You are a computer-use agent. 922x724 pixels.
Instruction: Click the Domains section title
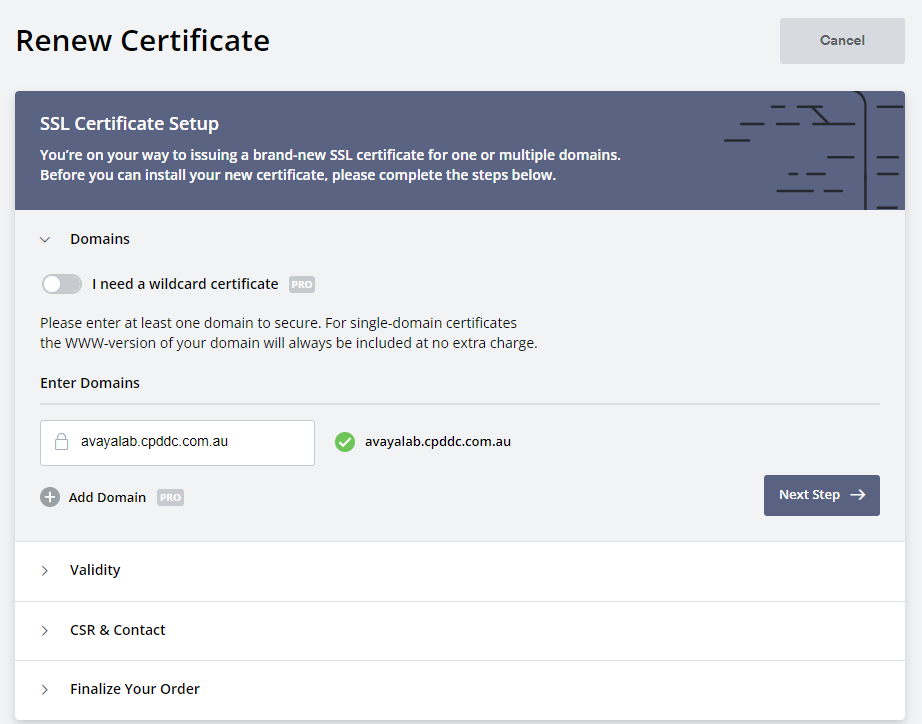pyautogui.click(x=100, y=239)
